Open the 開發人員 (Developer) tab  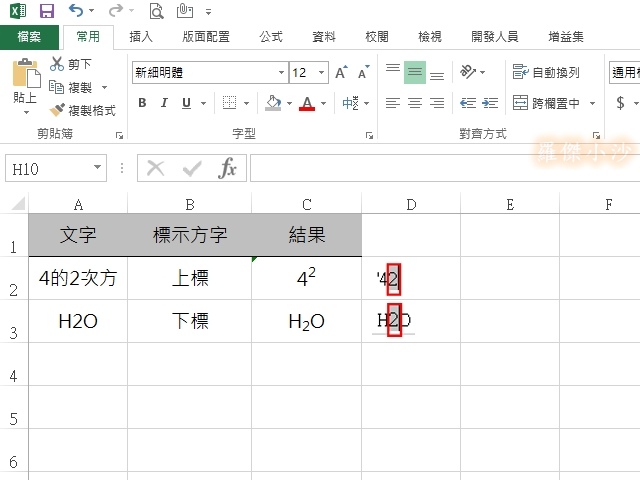pyautogui.click(x=495, y=37)
